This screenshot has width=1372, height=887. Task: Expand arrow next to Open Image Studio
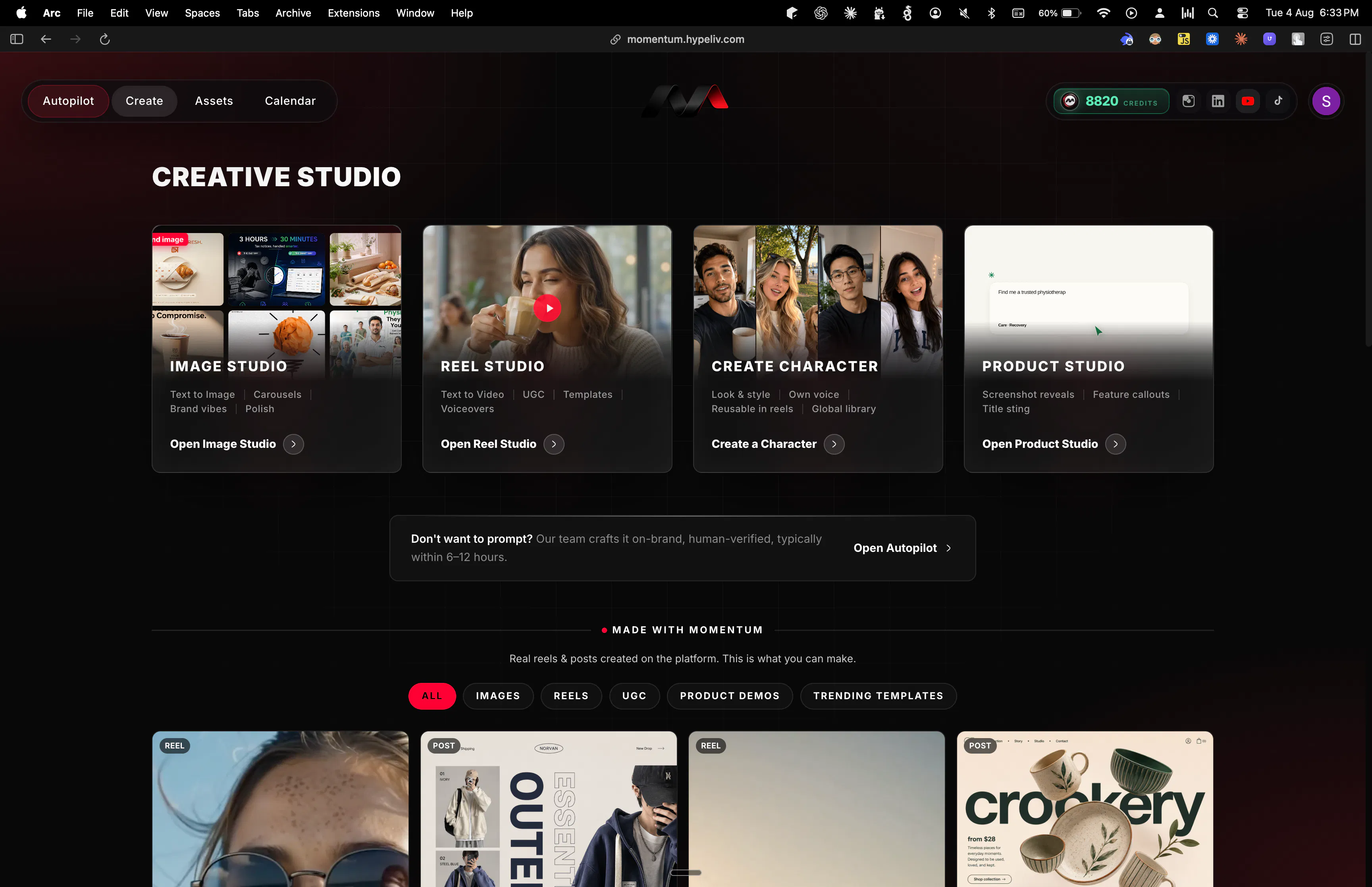tap(294, 444)
